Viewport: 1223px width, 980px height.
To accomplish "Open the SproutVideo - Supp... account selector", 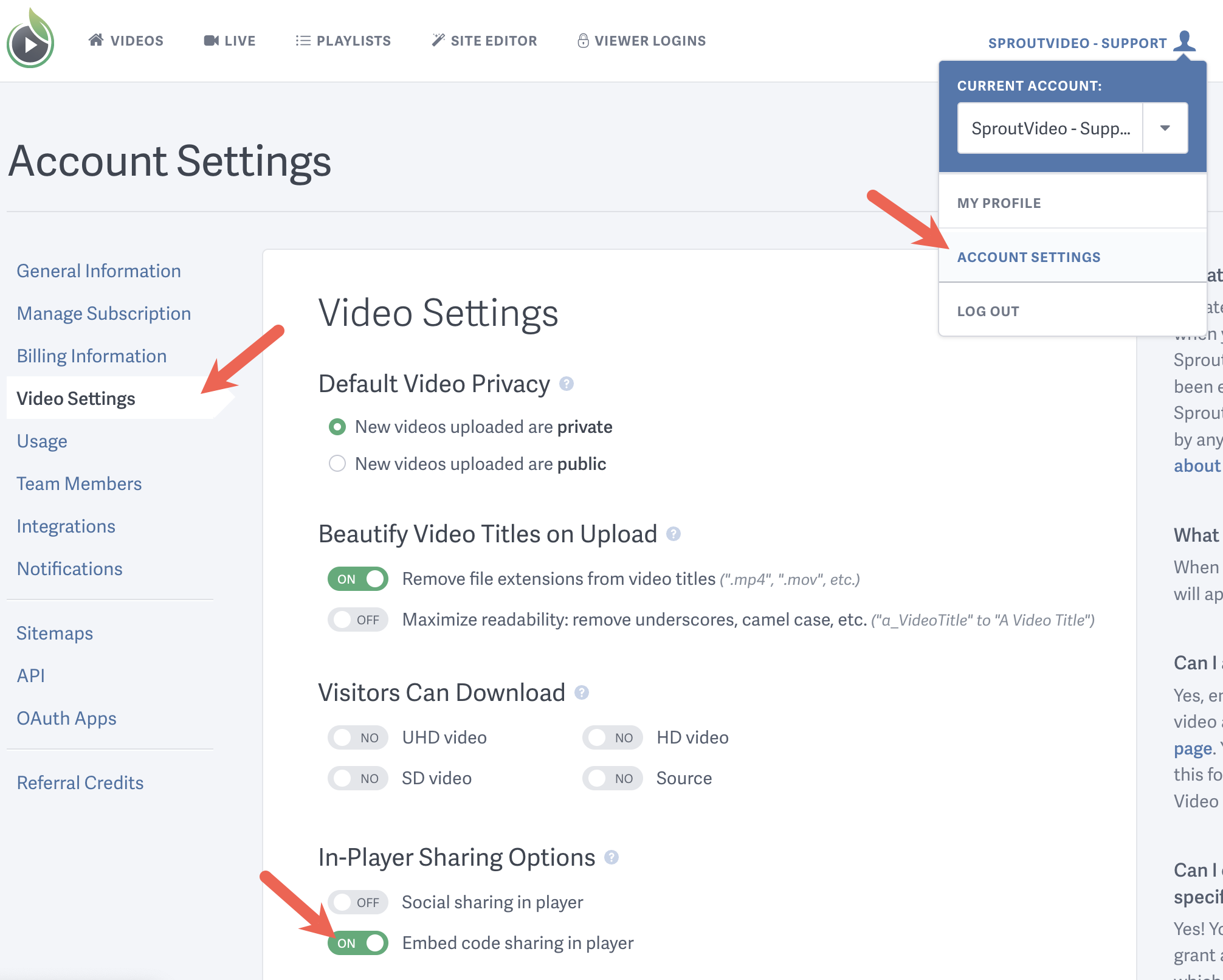I will pyautogui.click(x=1050, y=128).
